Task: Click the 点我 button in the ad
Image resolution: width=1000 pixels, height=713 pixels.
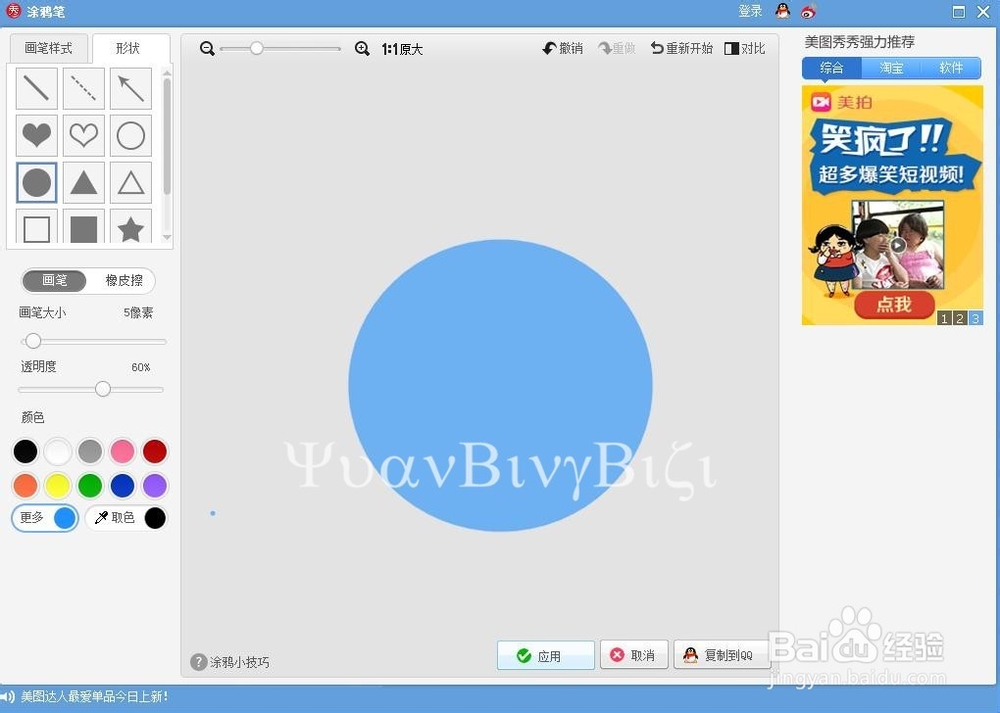Action: click(x=894, y=304)
